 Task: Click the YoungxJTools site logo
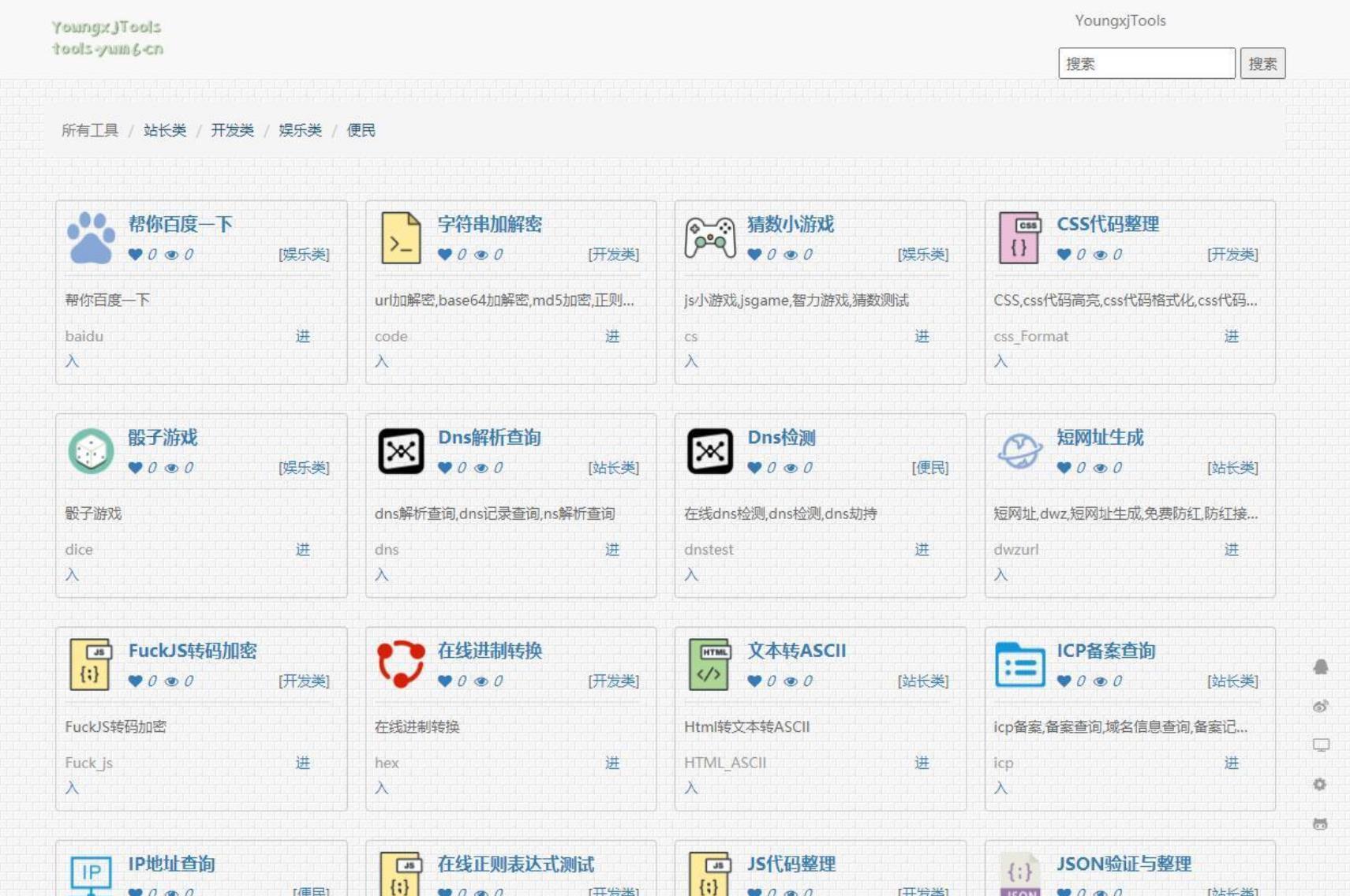click(107, 38)
